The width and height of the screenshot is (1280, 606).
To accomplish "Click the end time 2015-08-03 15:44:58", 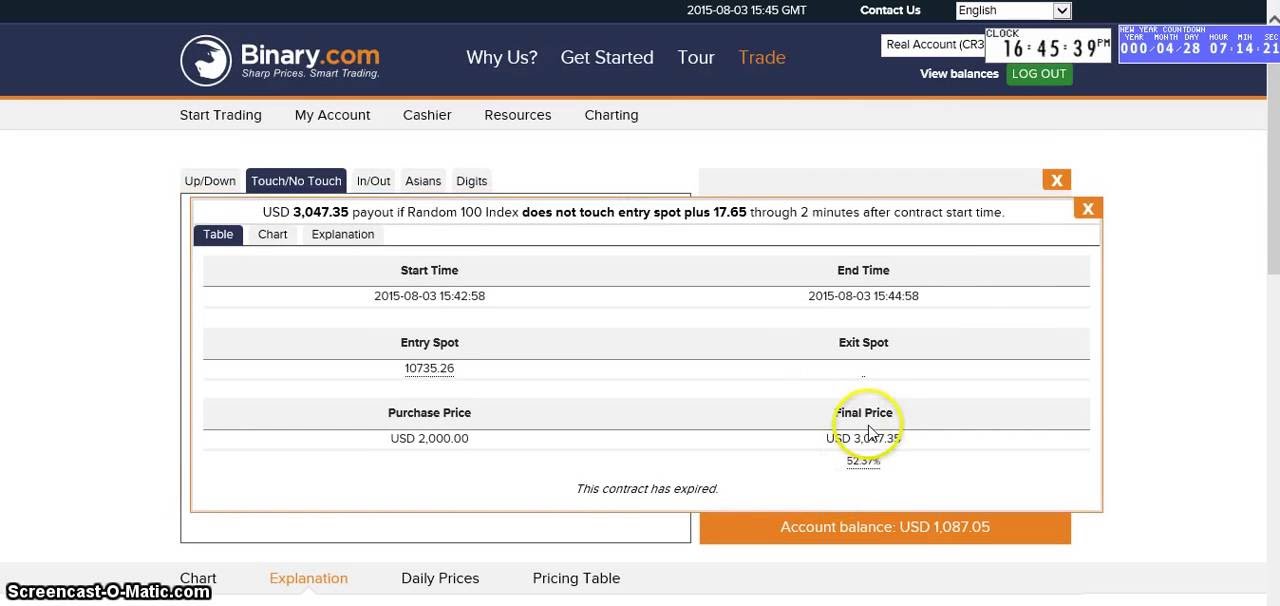I will 863,296.
